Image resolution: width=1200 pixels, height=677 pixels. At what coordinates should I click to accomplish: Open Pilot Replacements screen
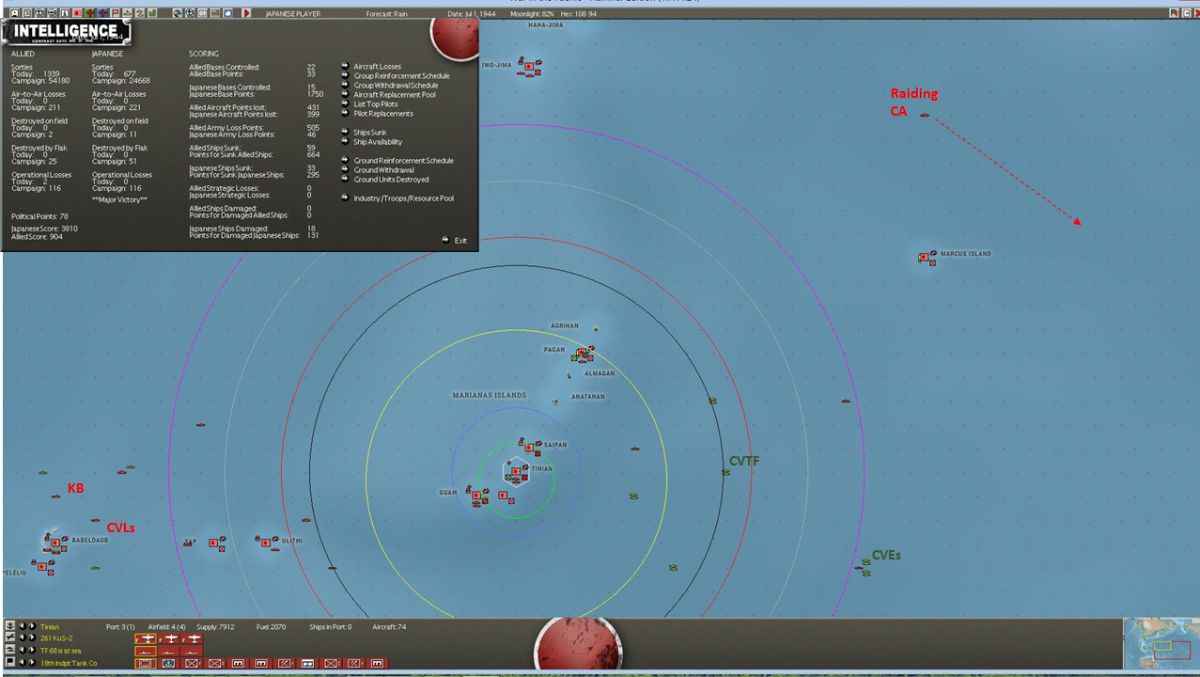(x=377, y=114)
